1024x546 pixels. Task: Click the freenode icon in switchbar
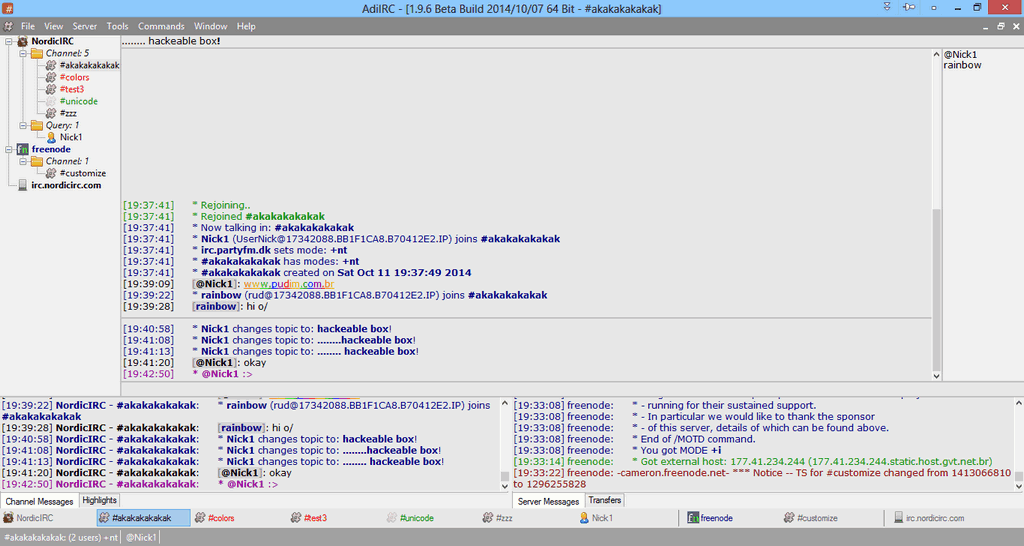click(693, 518)
